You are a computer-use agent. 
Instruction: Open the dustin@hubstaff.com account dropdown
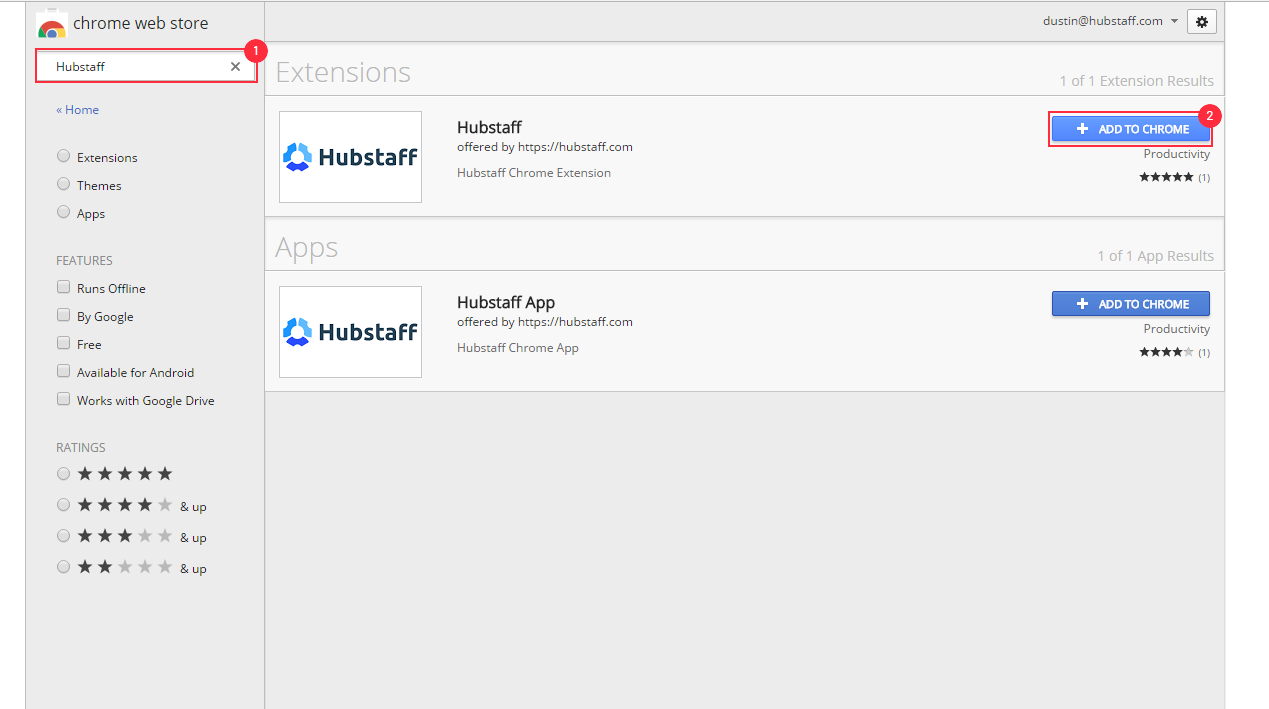(1110, 19)
